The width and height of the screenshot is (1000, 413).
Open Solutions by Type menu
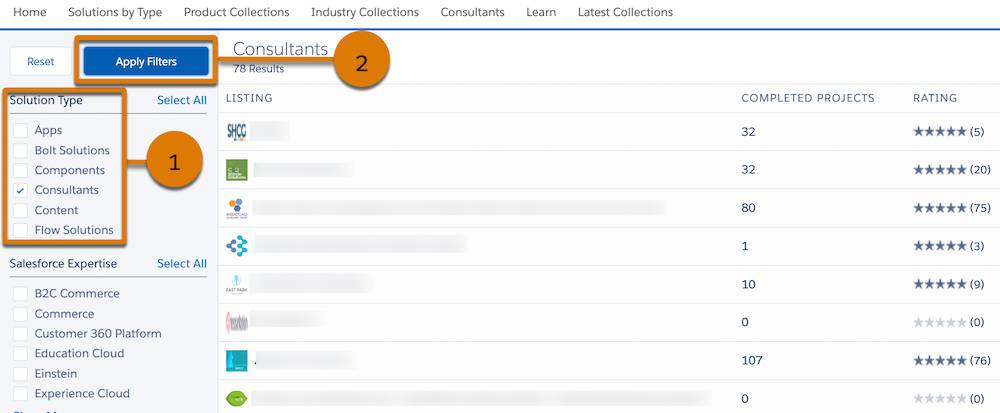115,12
